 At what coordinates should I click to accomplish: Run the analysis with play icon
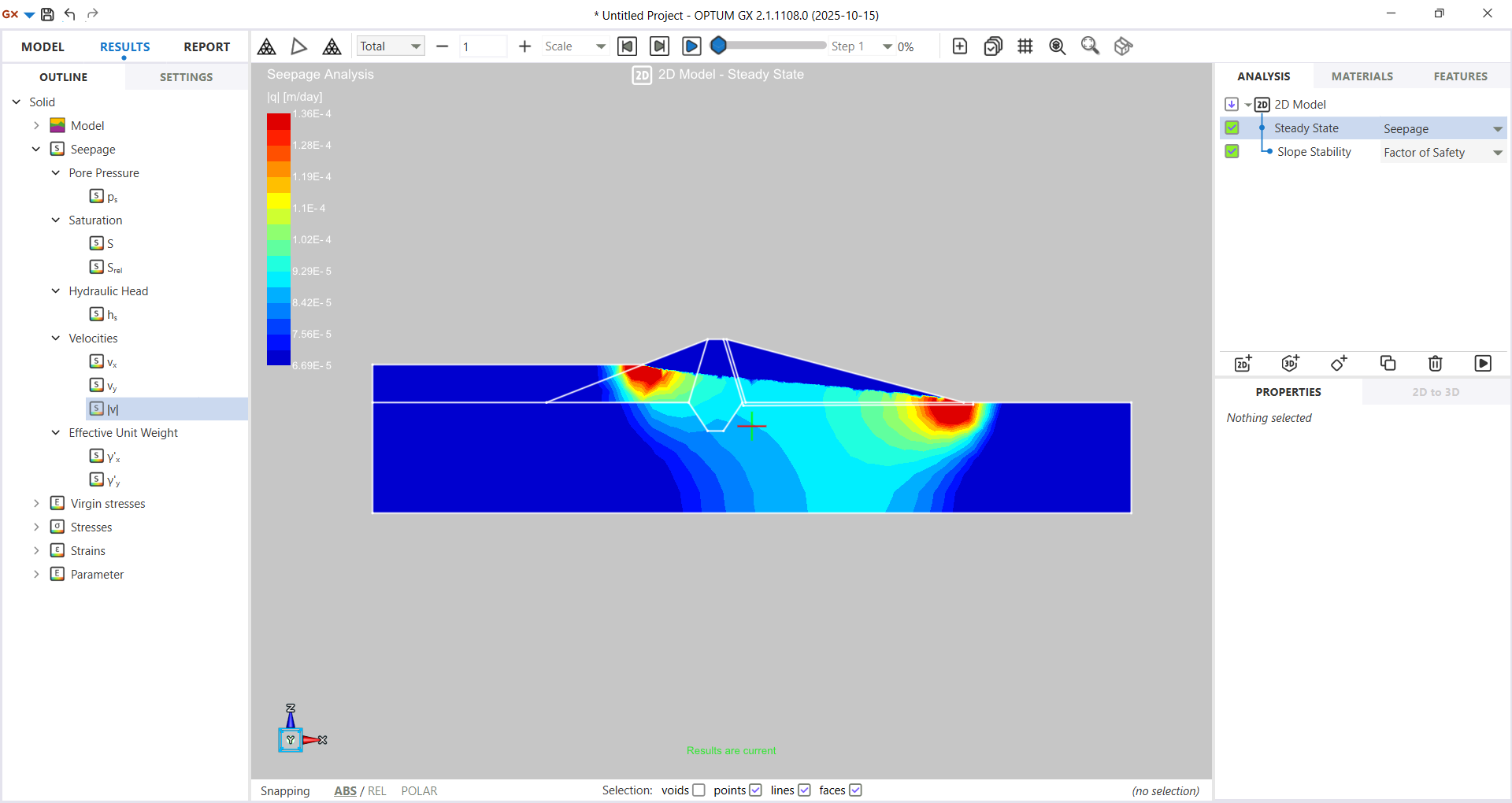point(1482,363)
